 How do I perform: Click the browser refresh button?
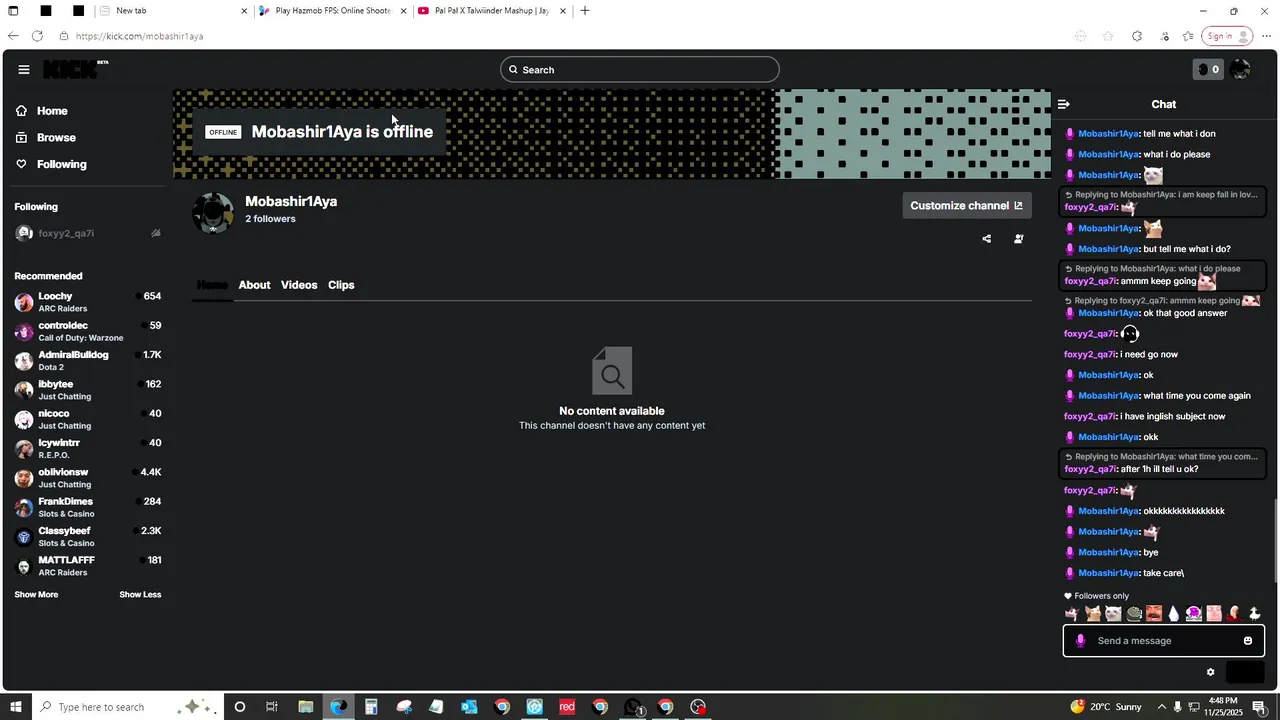[37, 36]
